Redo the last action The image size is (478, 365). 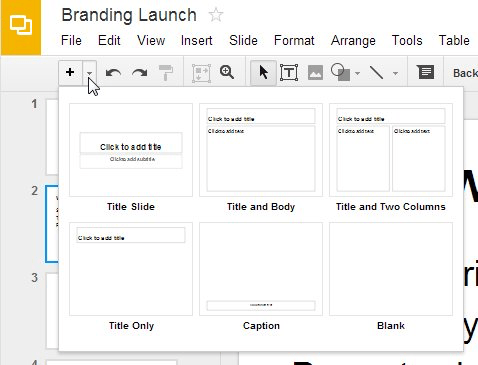click(140, 72)
